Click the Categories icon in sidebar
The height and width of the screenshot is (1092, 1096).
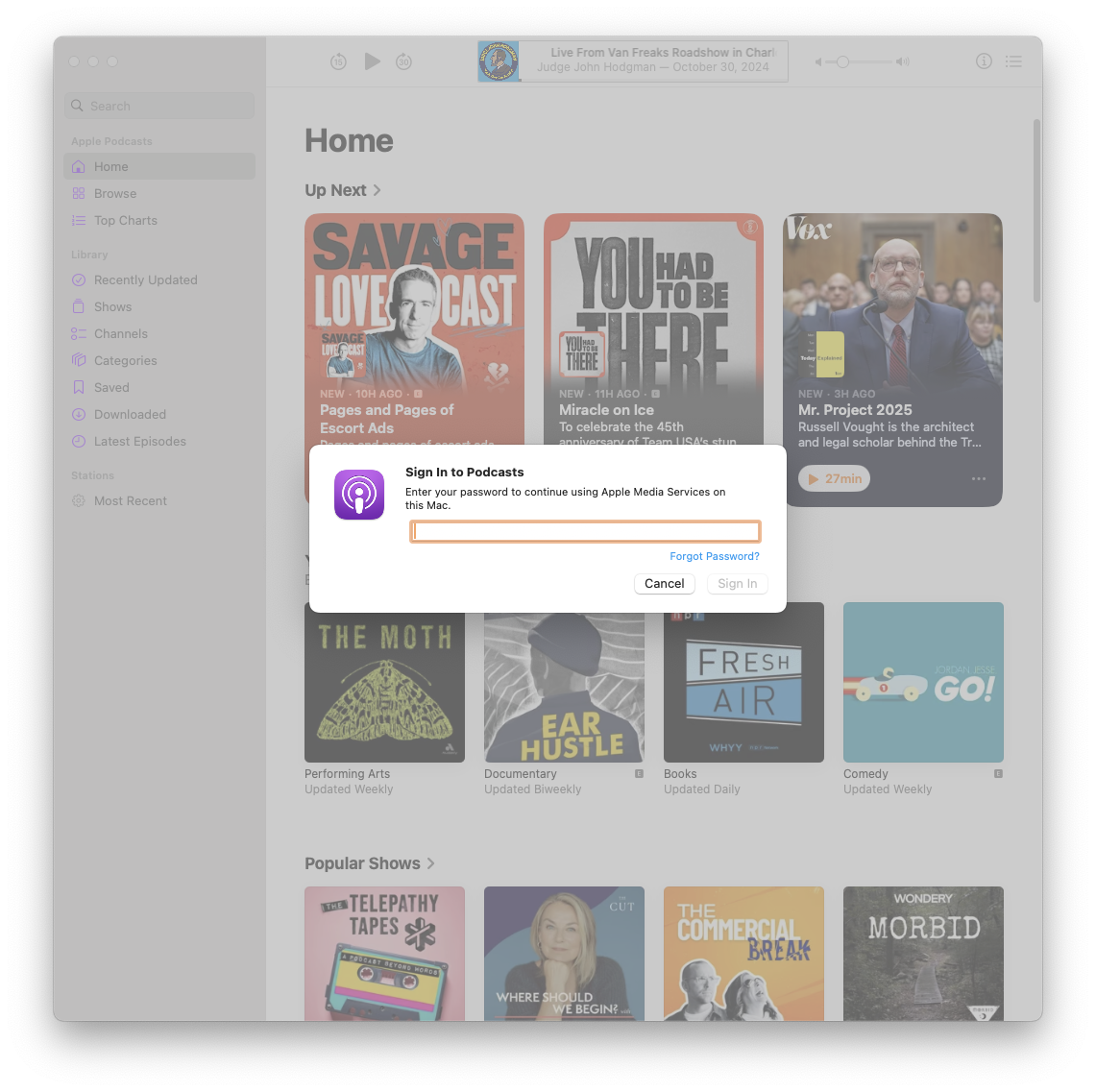click(79, 360)
